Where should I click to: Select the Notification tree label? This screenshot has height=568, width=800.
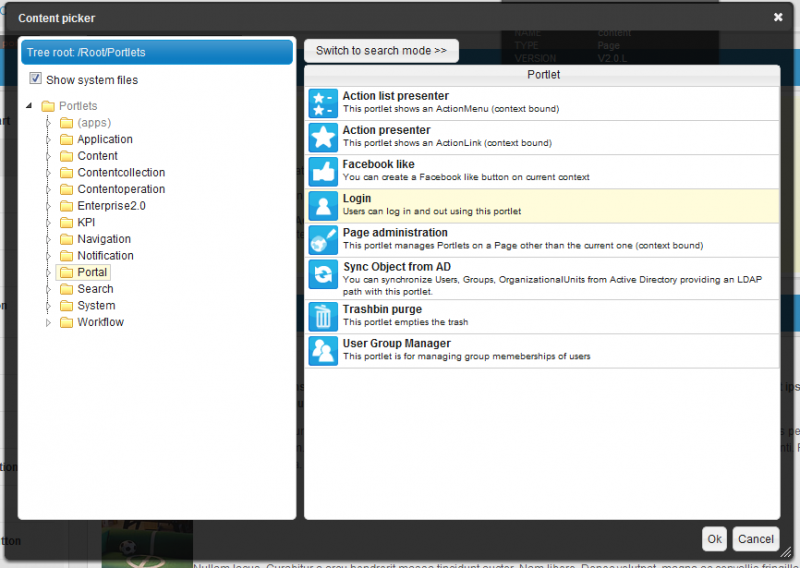pyautogui.click(x=105, y=256)
